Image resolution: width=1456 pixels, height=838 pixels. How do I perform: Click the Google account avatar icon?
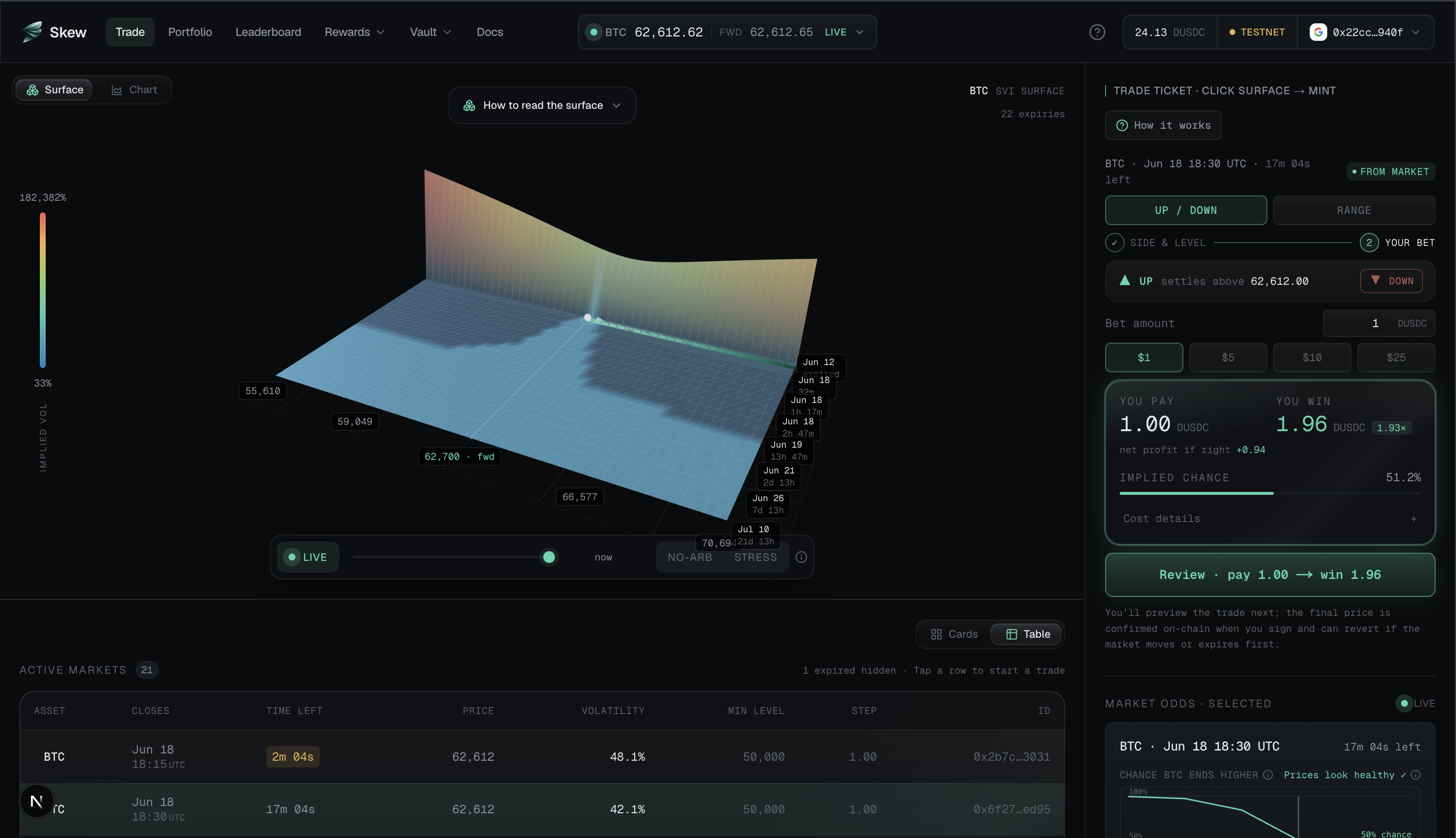click(1318, 32)
